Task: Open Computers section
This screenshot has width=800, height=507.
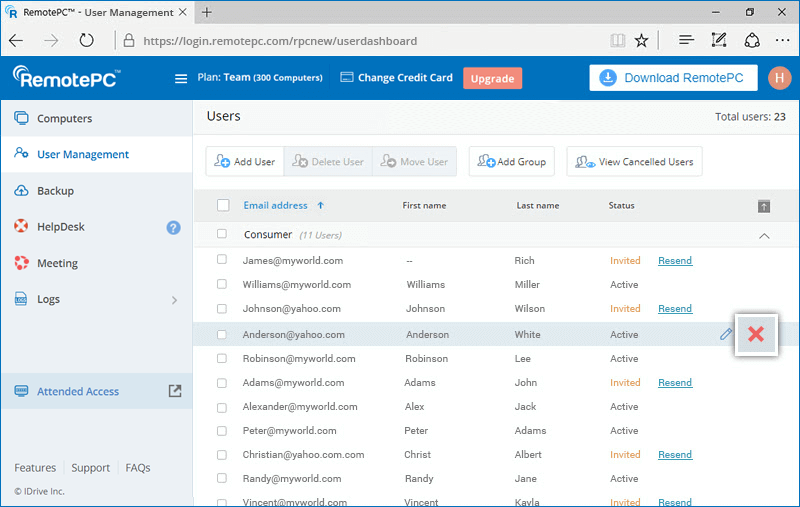Action: coord(96,118)
